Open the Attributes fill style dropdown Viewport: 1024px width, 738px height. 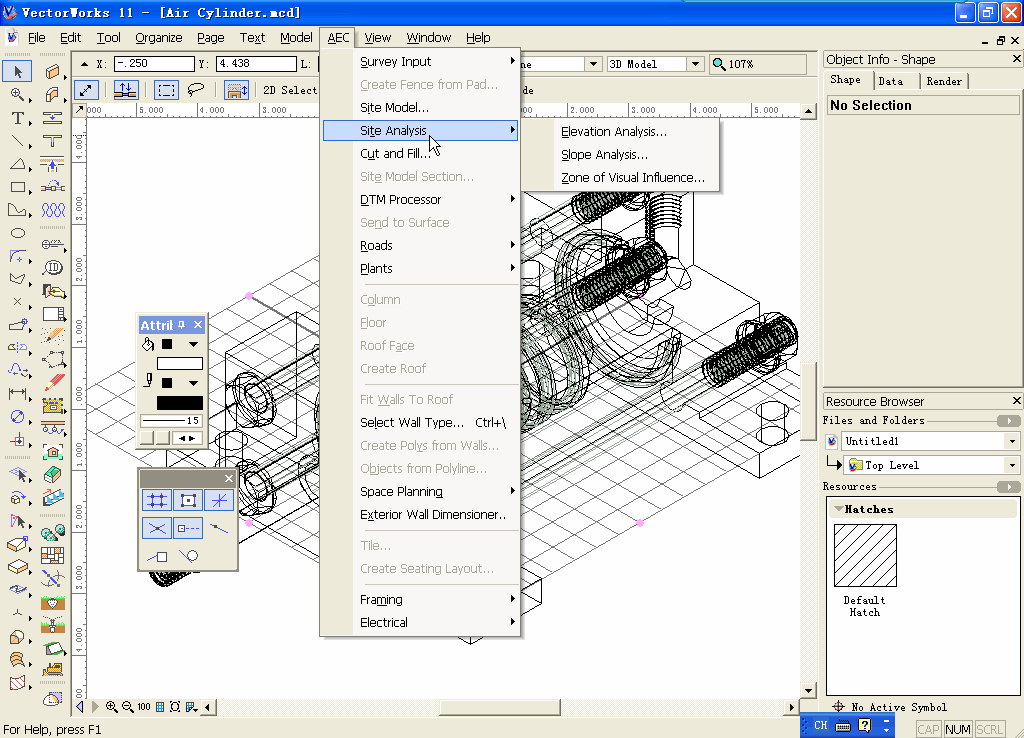193,344
